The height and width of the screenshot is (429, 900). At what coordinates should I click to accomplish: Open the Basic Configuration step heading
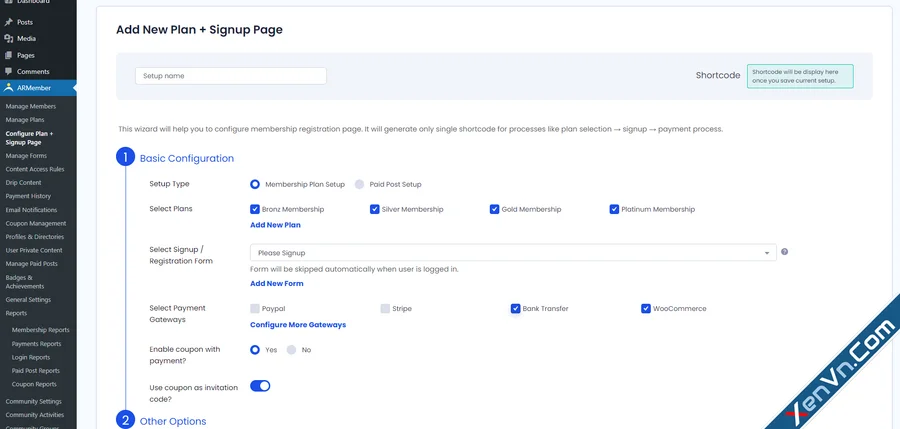point(187,159)
